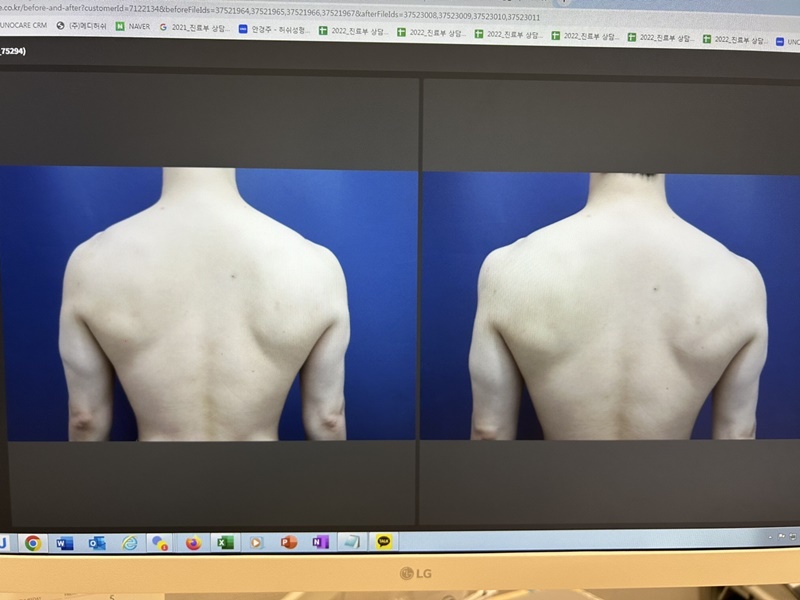Image resolution: width=800 pixels, height=600 pixels.
Task: Open the 안경주 - 허쉬성형 bookmark
Action: (274, 30)
